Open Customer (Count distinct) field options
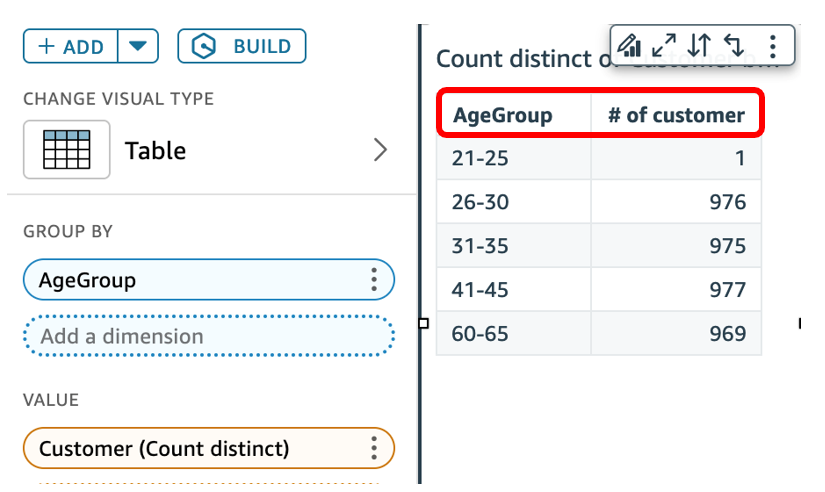The width and height of the screenshot is (825, 492). coord(374,448)
